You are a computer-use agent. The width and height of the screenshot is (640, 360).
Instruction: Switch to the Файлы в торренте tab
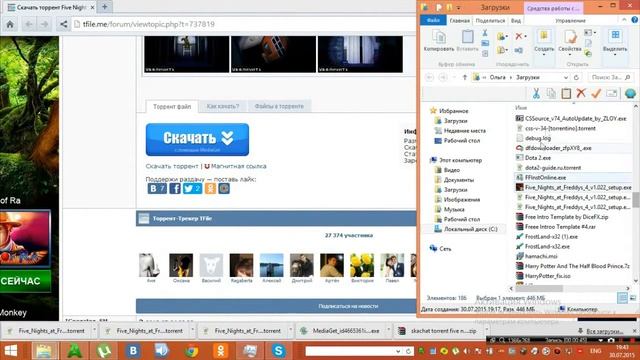[279, 107]
